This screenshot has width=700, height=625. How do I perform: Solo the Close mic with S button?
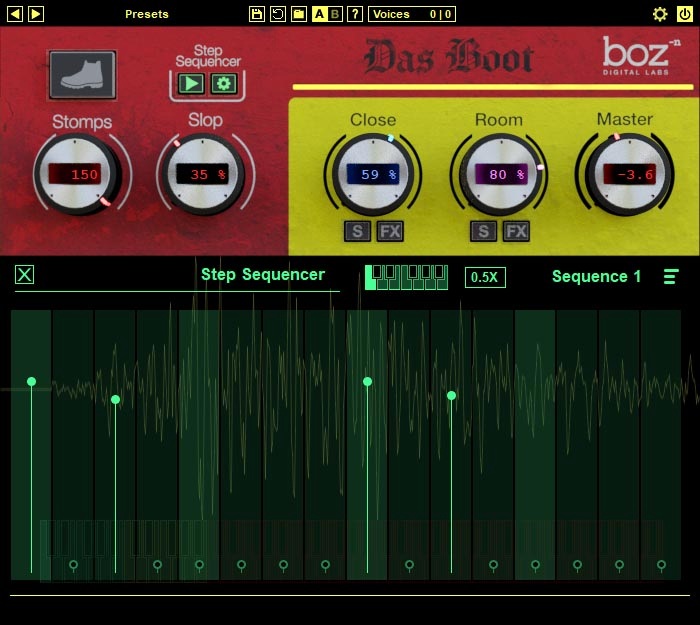357,231
